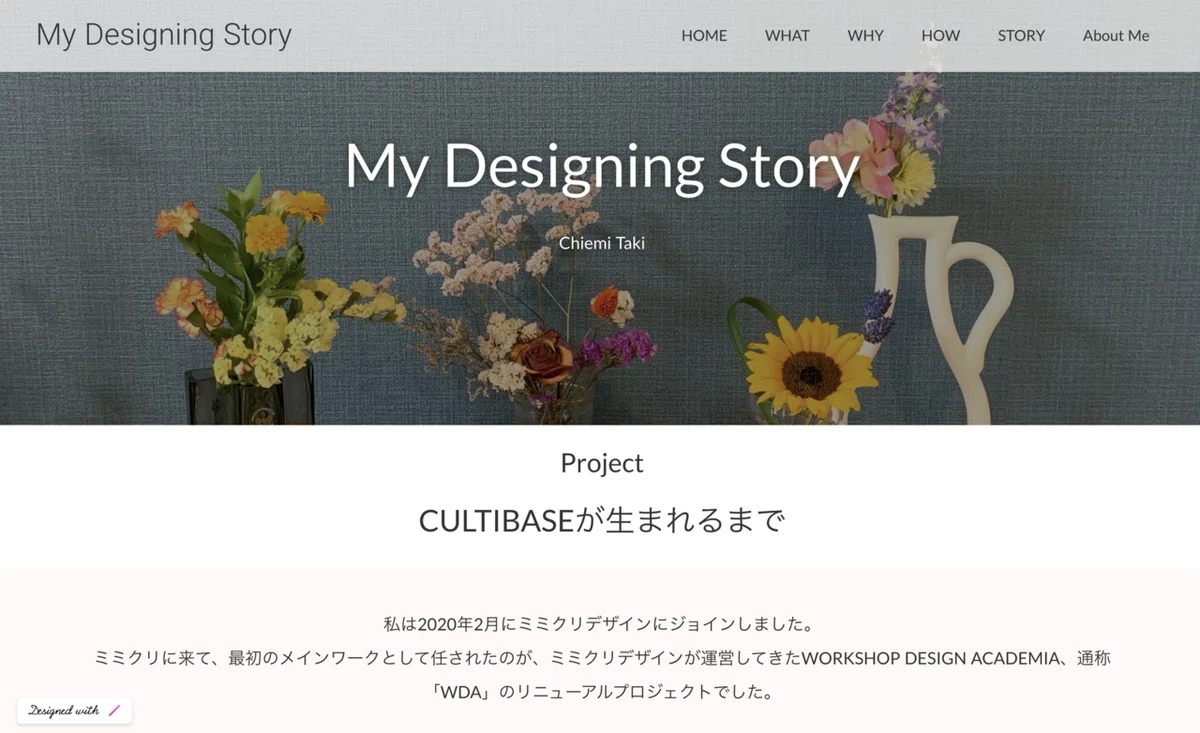
Task: Click the 'CULTIBASEが生まれるまで' heading
Action: point(602,521)
